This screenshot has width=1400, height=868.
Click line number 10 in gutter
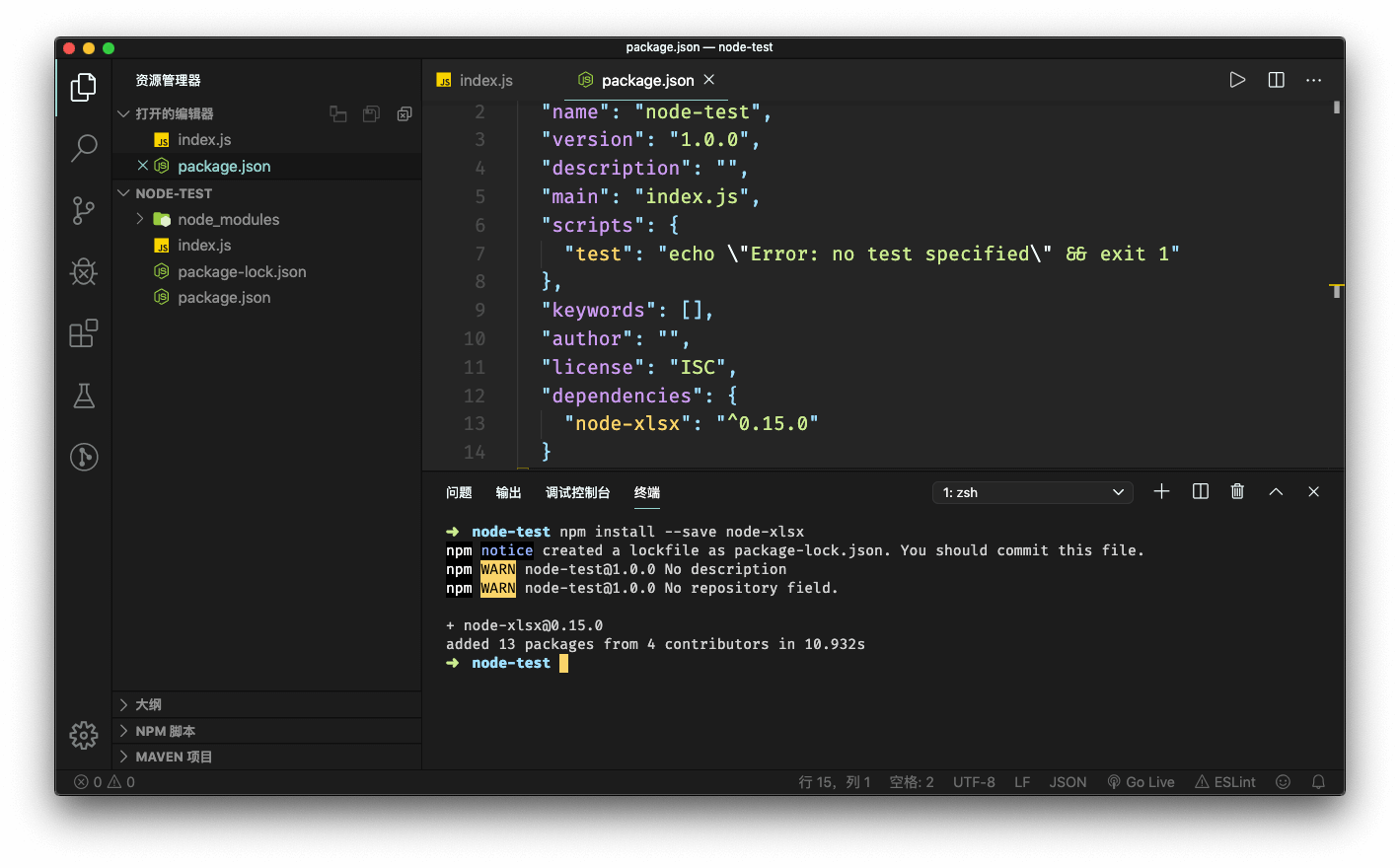pos(475,338)
